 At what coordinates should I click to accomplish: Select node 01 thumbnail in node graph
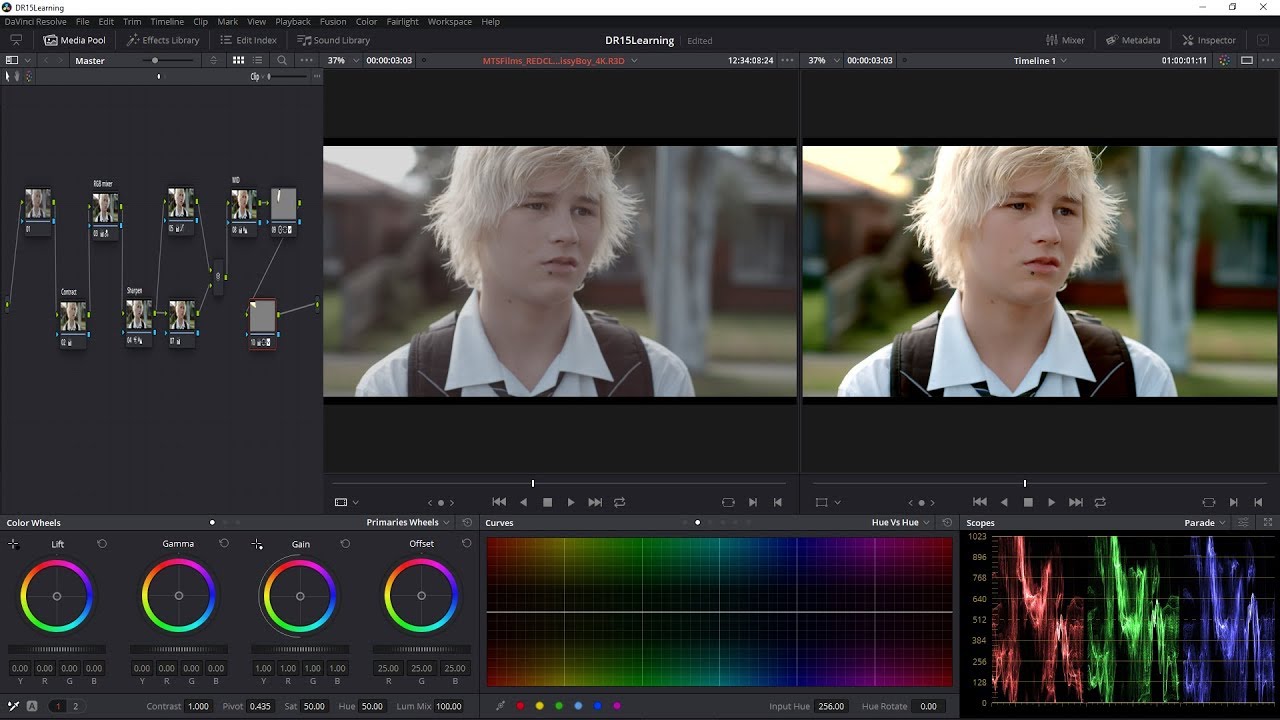click(x=37, y=204)
